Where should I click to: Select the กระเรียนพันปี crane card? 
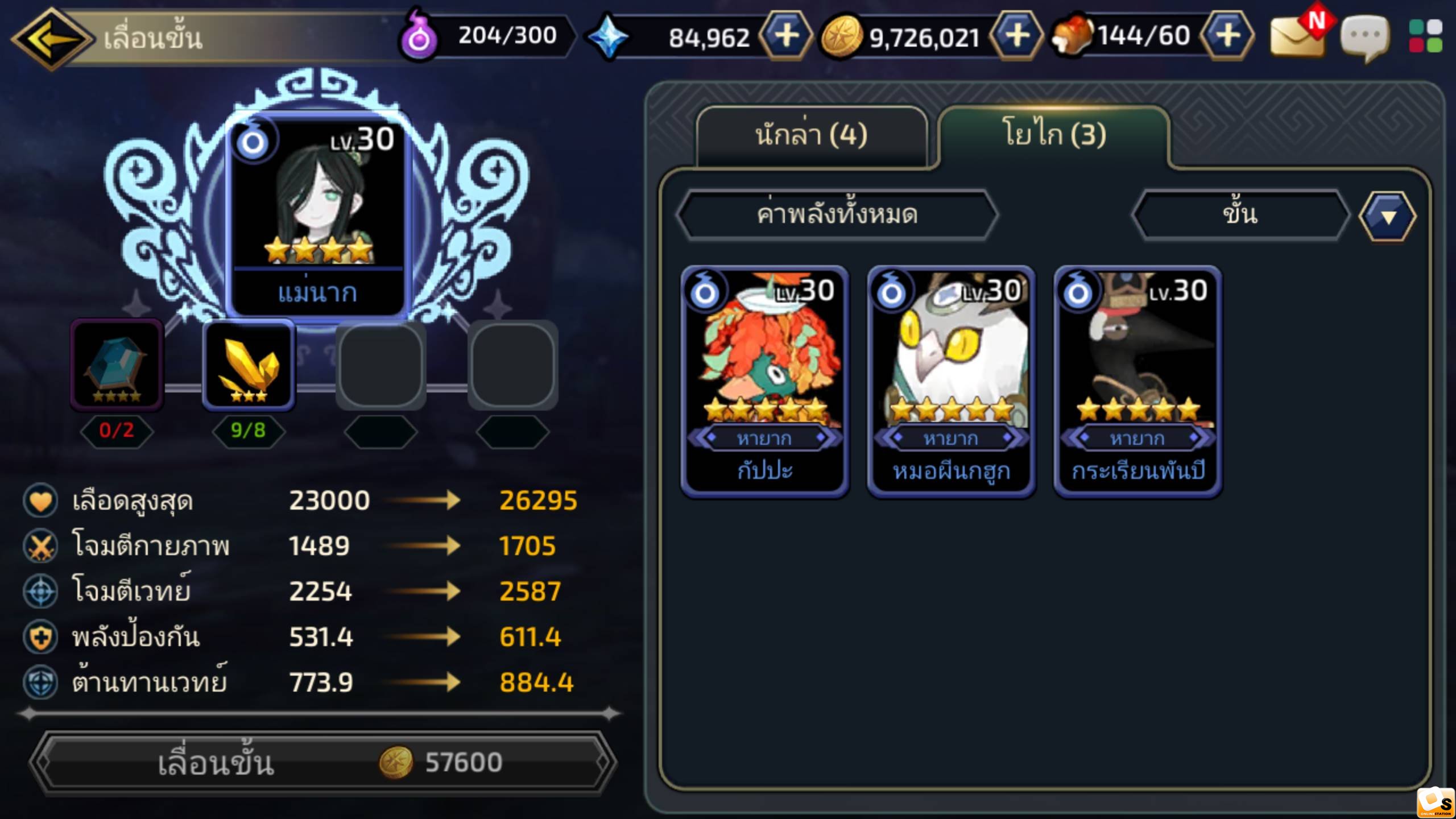pyautogui.click(x=1138, y=382)
